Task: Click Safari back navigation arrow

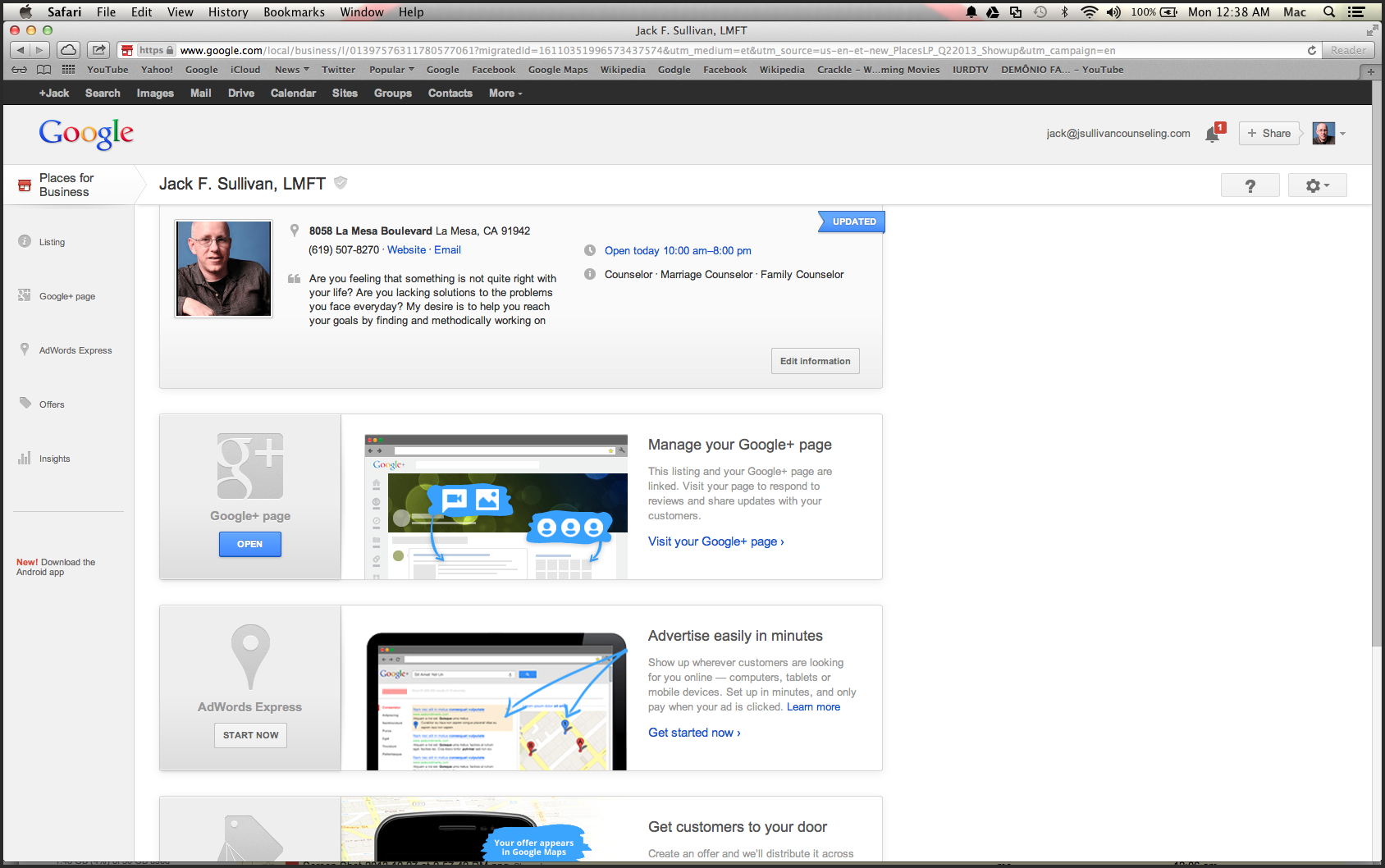Action: point(21,50)
